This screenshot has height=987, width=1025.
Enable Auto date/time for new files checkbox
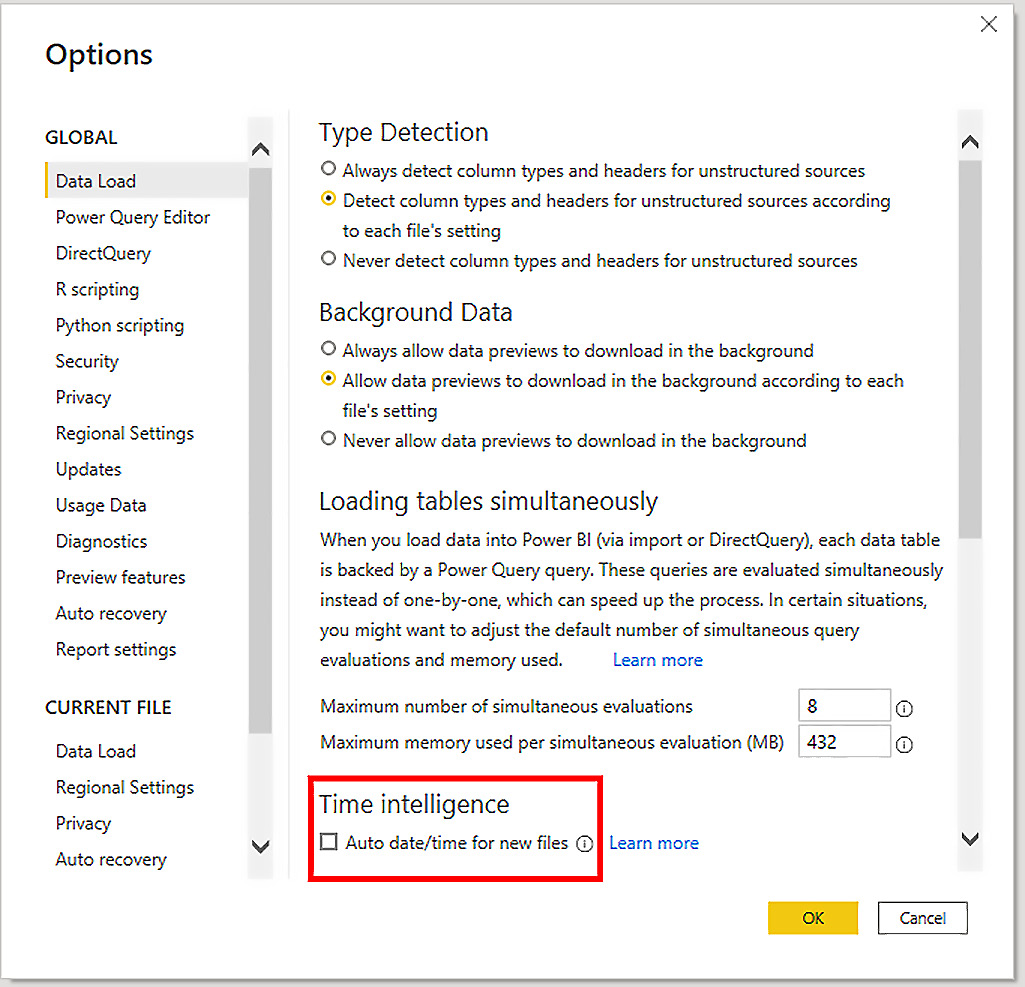[329, 842]
